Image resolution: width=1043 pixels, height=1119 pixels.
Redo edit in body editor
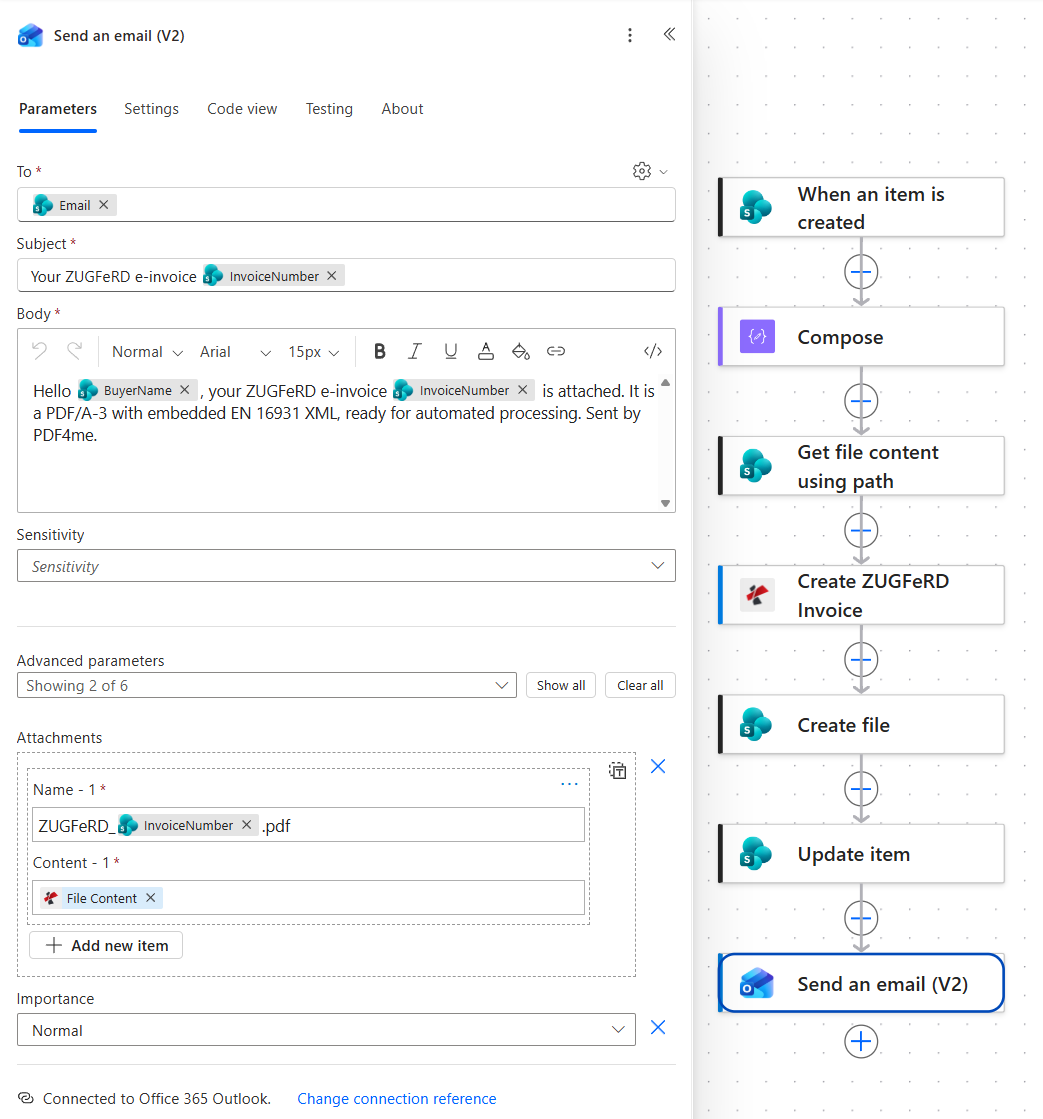point(74,351)
